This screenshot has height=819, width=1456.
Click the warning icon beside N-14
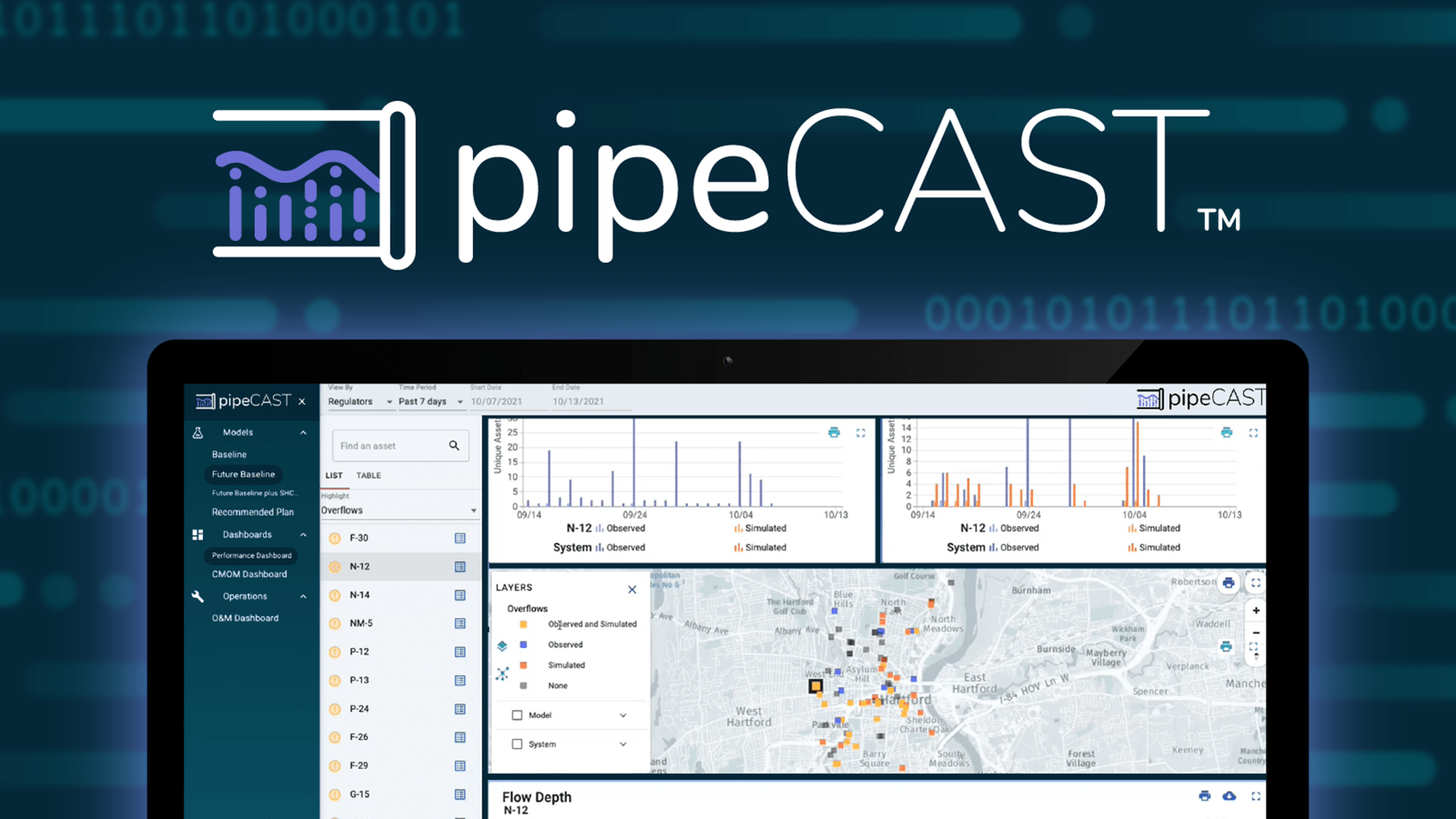pos(335,595)
